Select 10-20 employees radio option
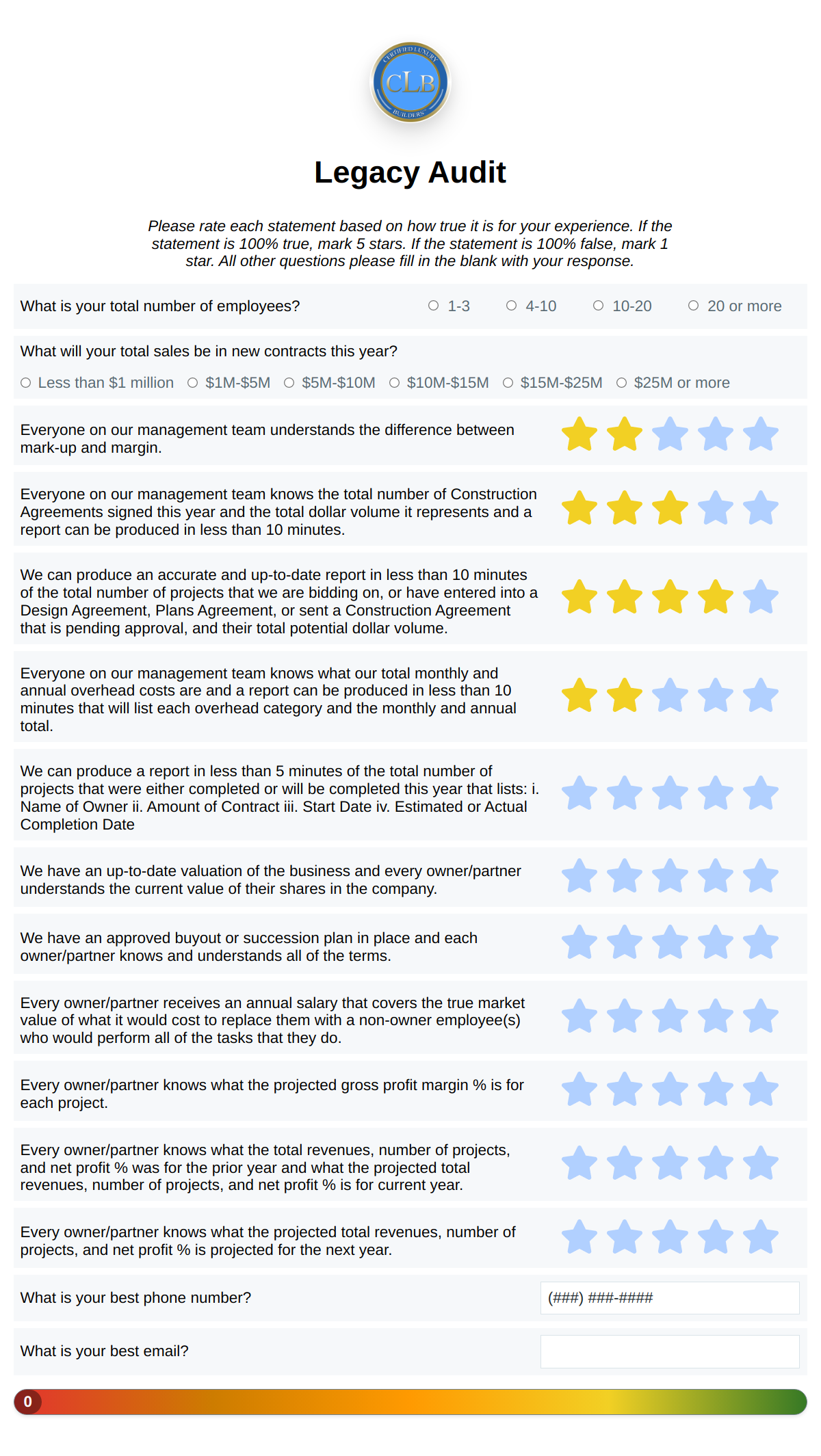The image size is (821, 1456). (599, 306)
